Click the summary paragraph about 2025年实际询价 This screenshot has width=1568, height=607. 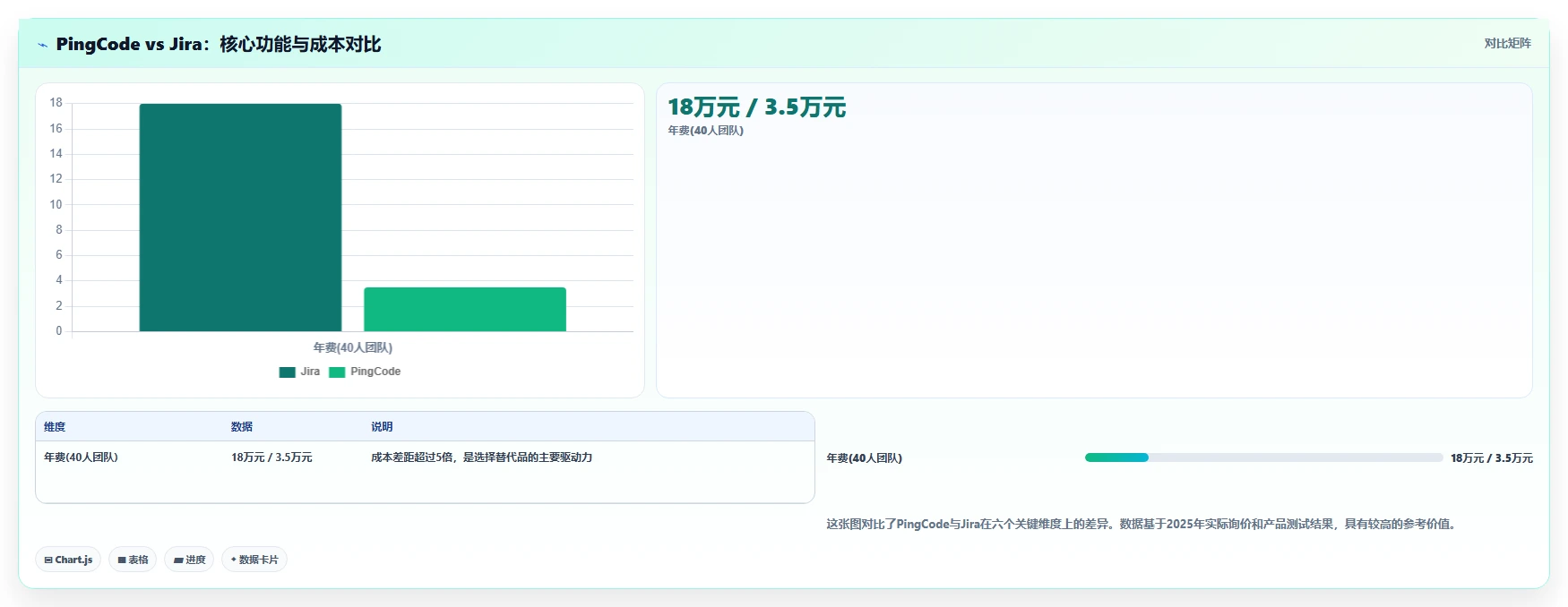coord(1142,525)
